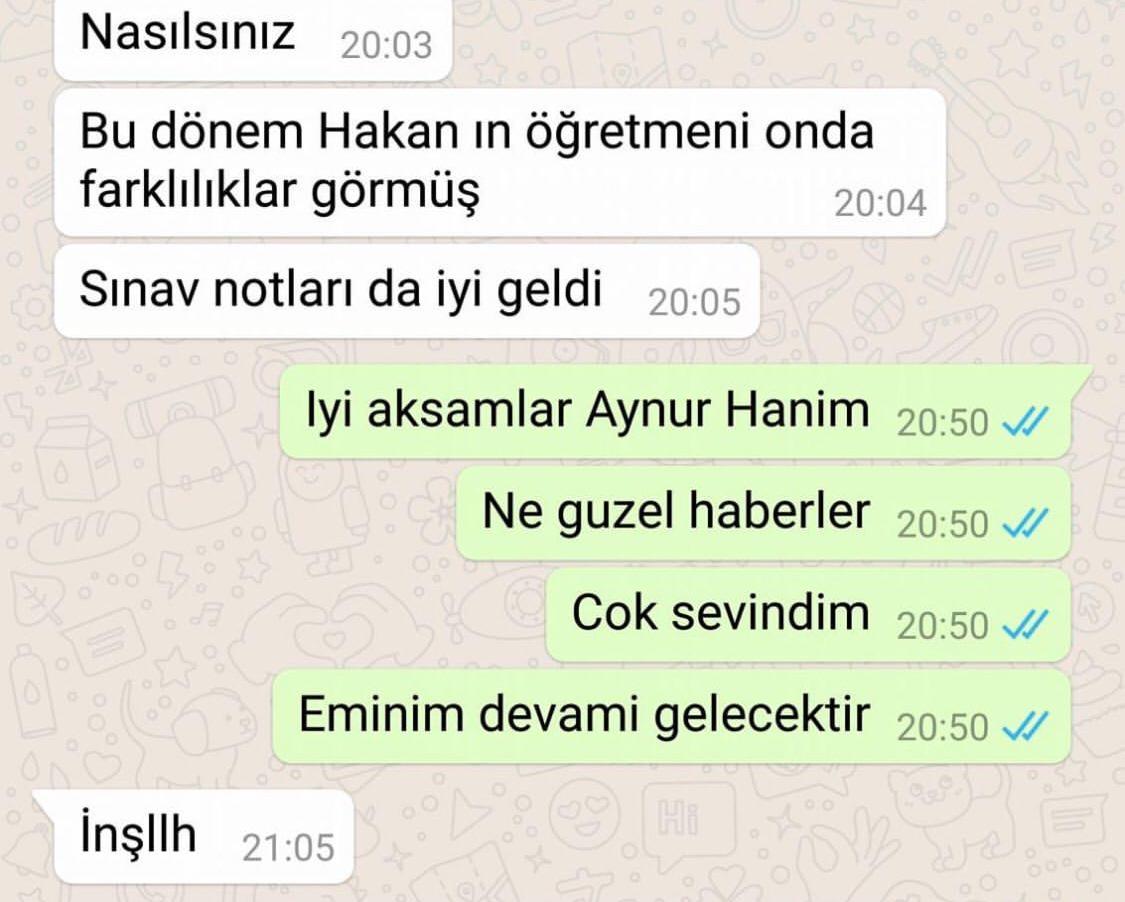Tap the double-check icon on 'Ne guzel haberler'
The image size is (1125, 902).
1025,522
